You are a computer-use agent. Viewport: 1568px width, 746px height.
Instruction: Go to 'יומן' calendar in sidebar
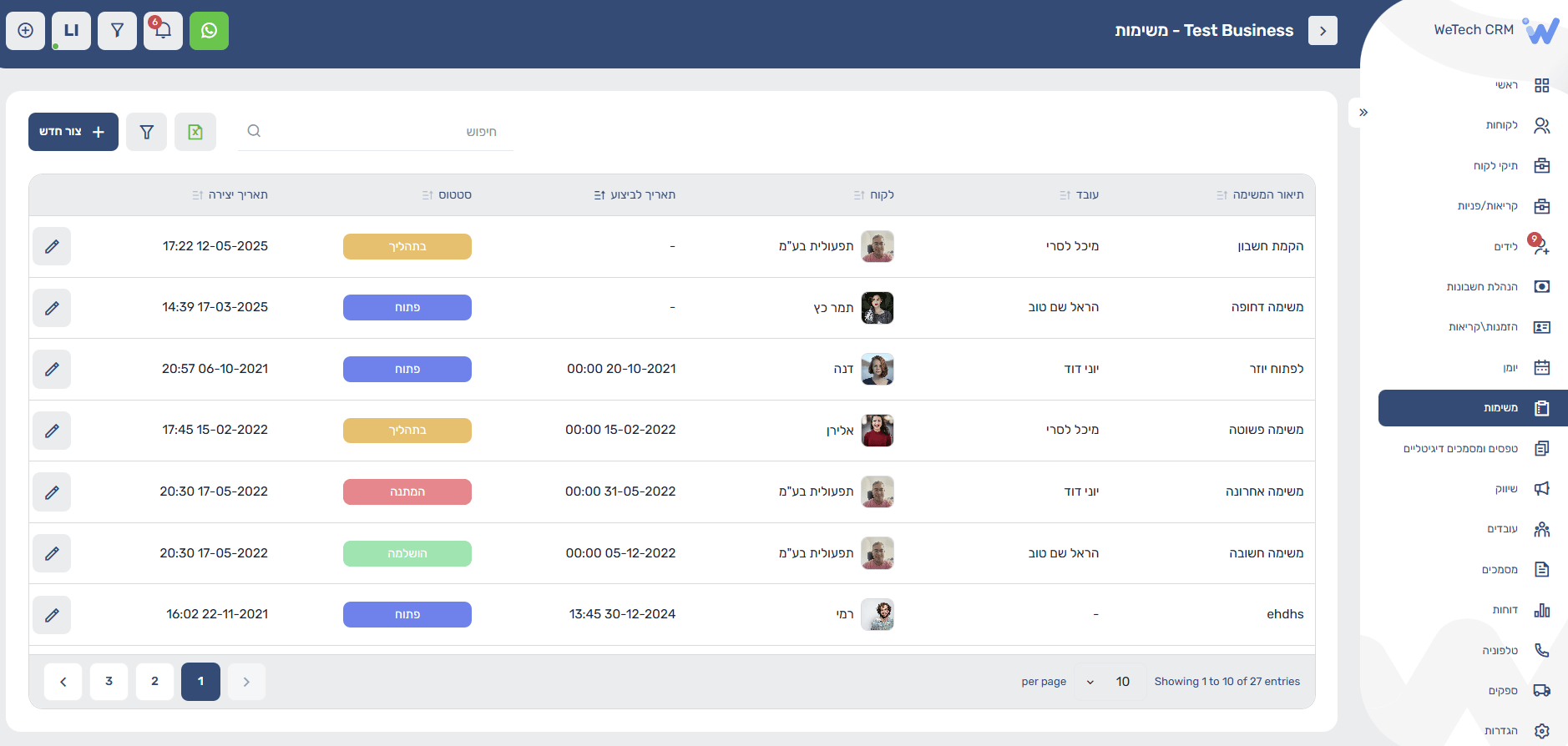tap(1510, 368)
